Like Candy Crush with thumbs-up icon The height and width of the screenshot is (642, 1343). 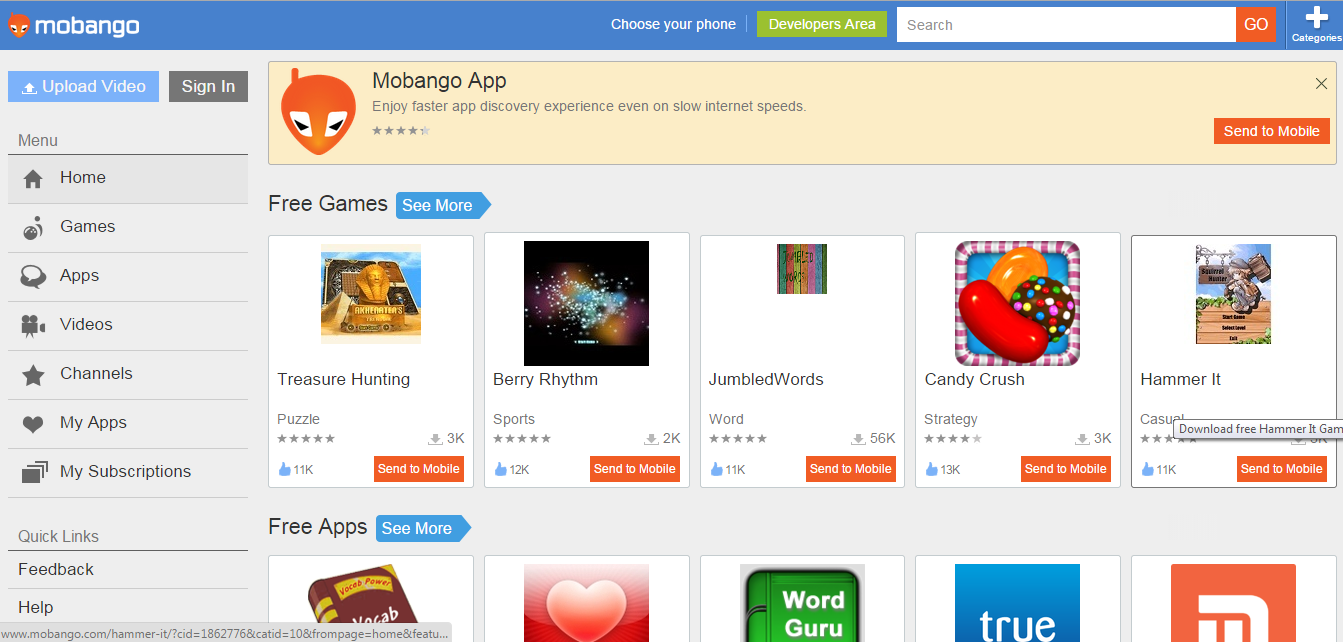(x=932, y=469)
